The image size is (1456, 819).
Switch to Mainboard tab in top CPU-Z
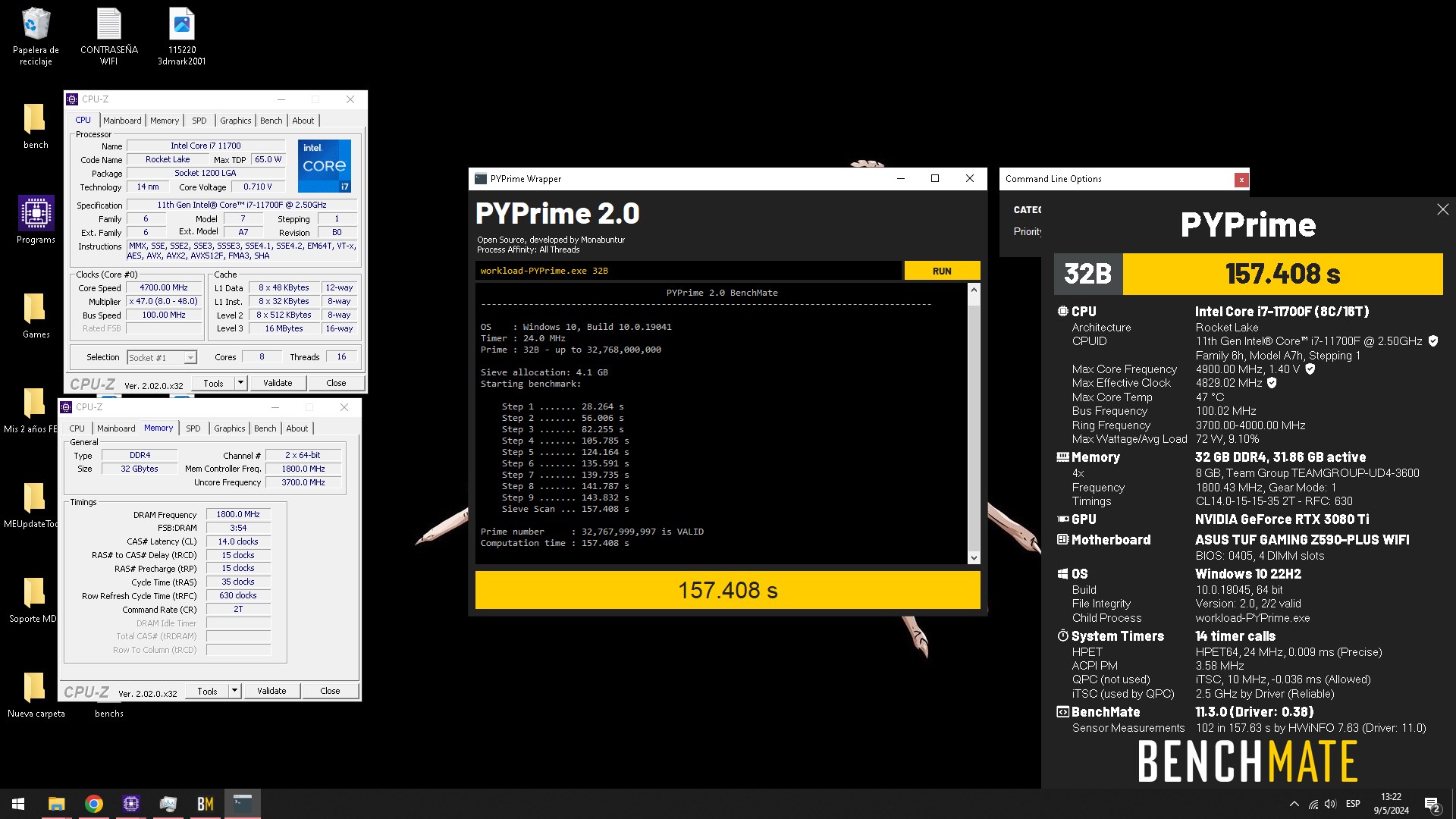(122, 121)
